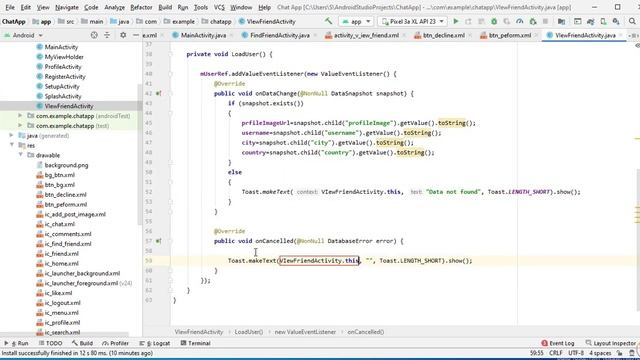Click the project tree vertical scrollbar
Image resolution: width=640 pixels, height=360 pixels.
coord(140,154)
